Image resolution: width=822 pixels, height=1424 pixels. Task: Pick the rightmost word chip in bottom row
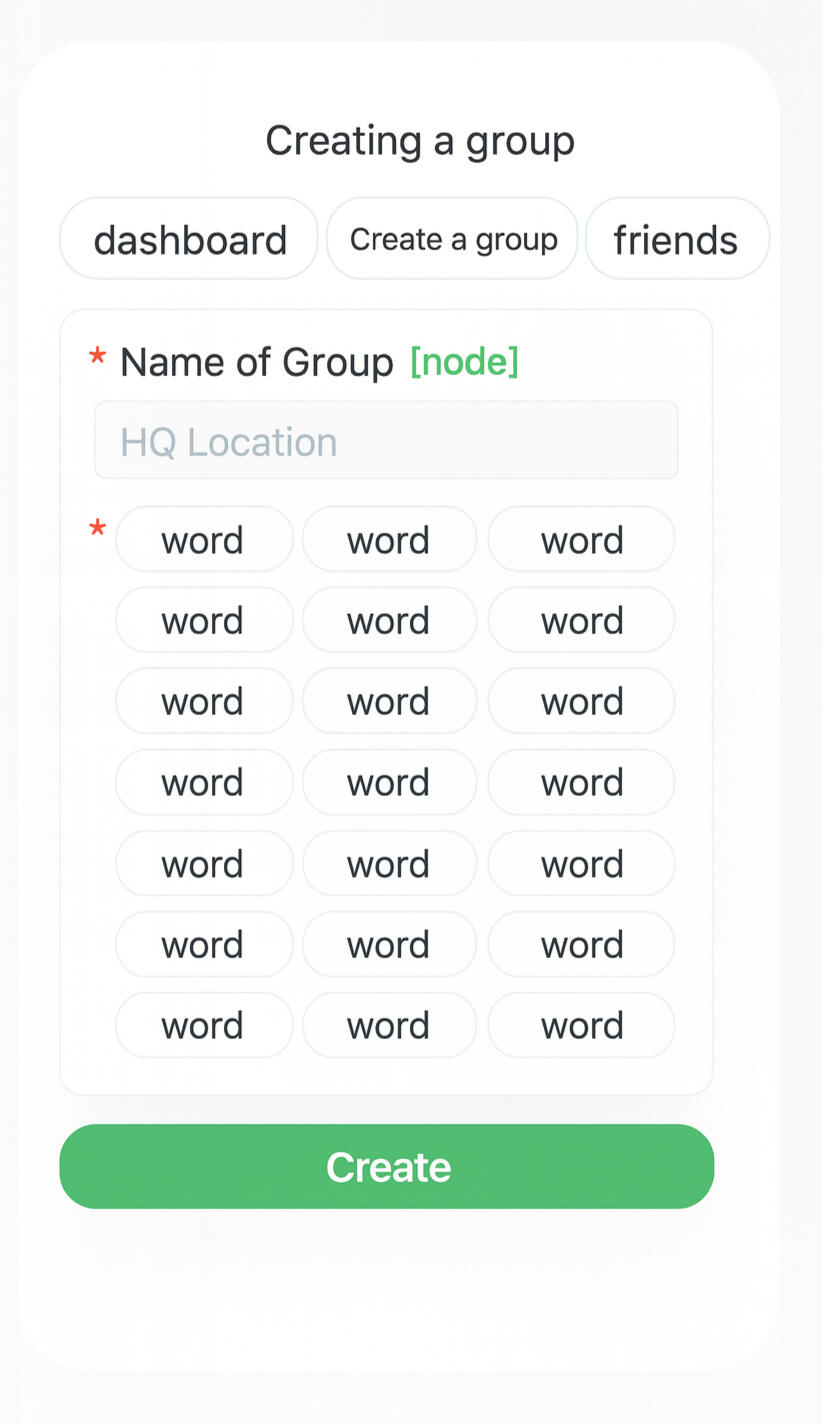click(581, 1025)
